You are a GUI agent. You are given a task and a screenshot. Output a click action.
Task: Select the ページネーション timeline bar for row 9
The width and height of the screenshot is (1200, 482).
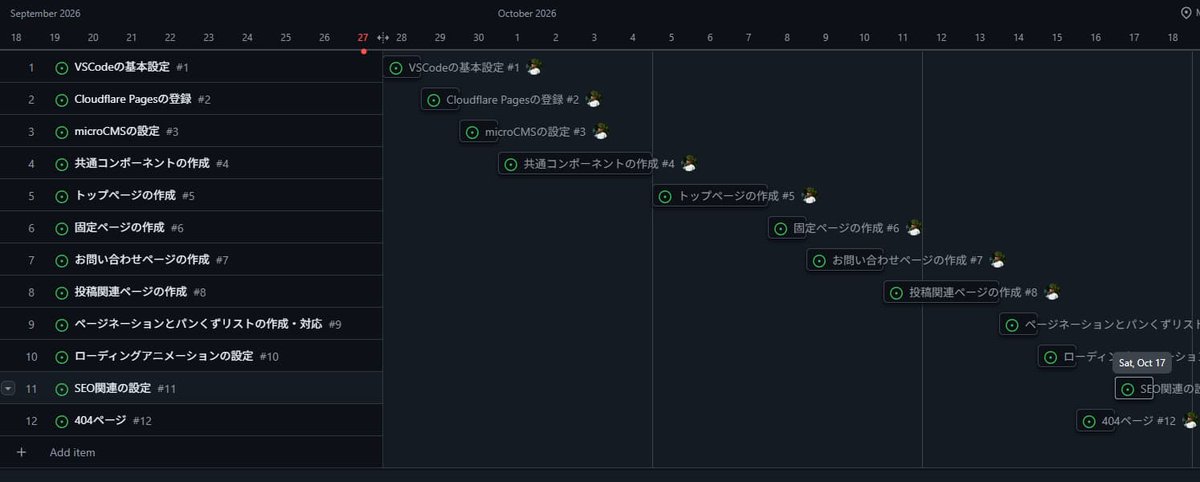point(1018,324)
